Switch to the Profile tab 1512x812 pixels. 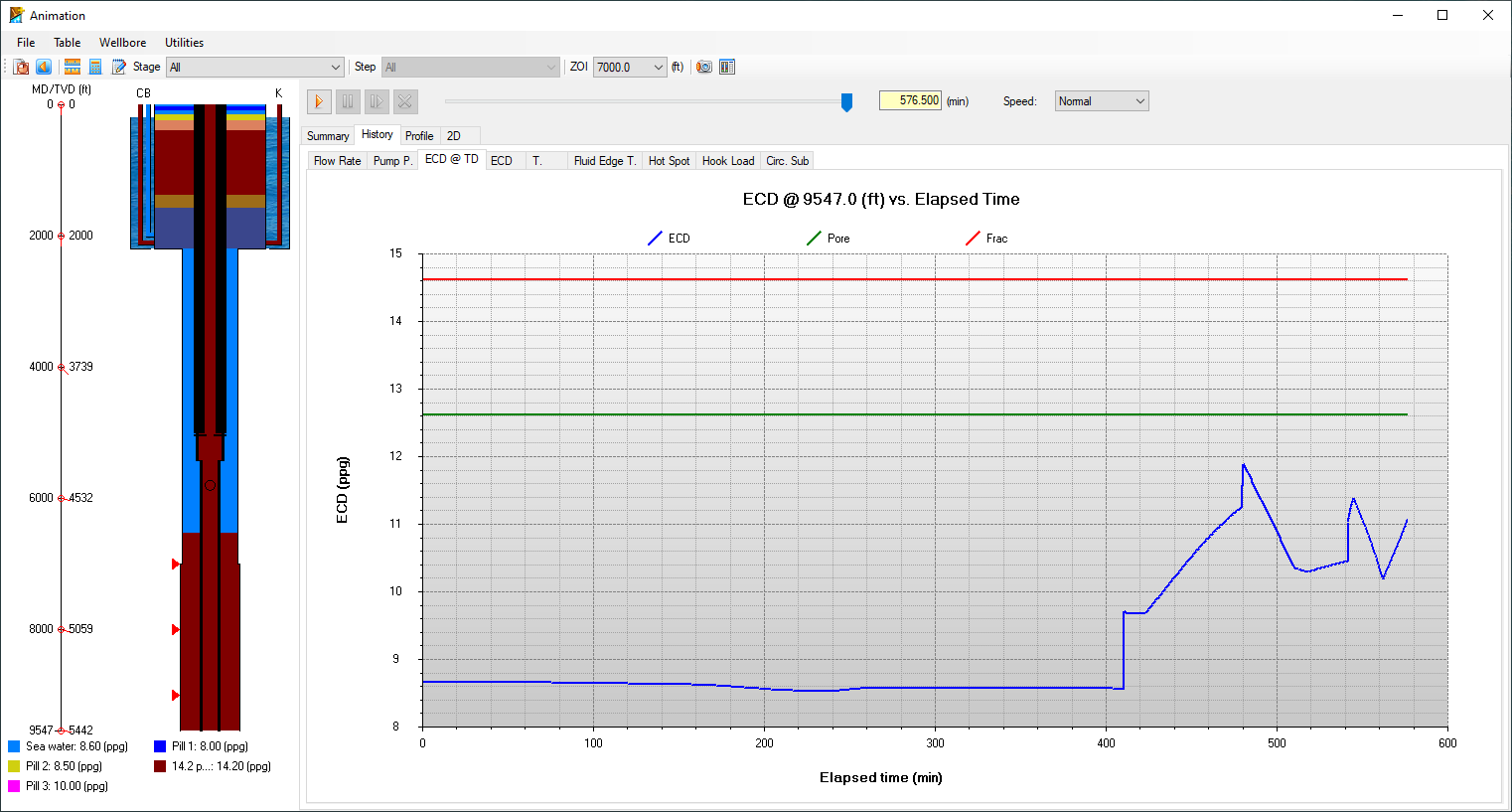(419, 136)
